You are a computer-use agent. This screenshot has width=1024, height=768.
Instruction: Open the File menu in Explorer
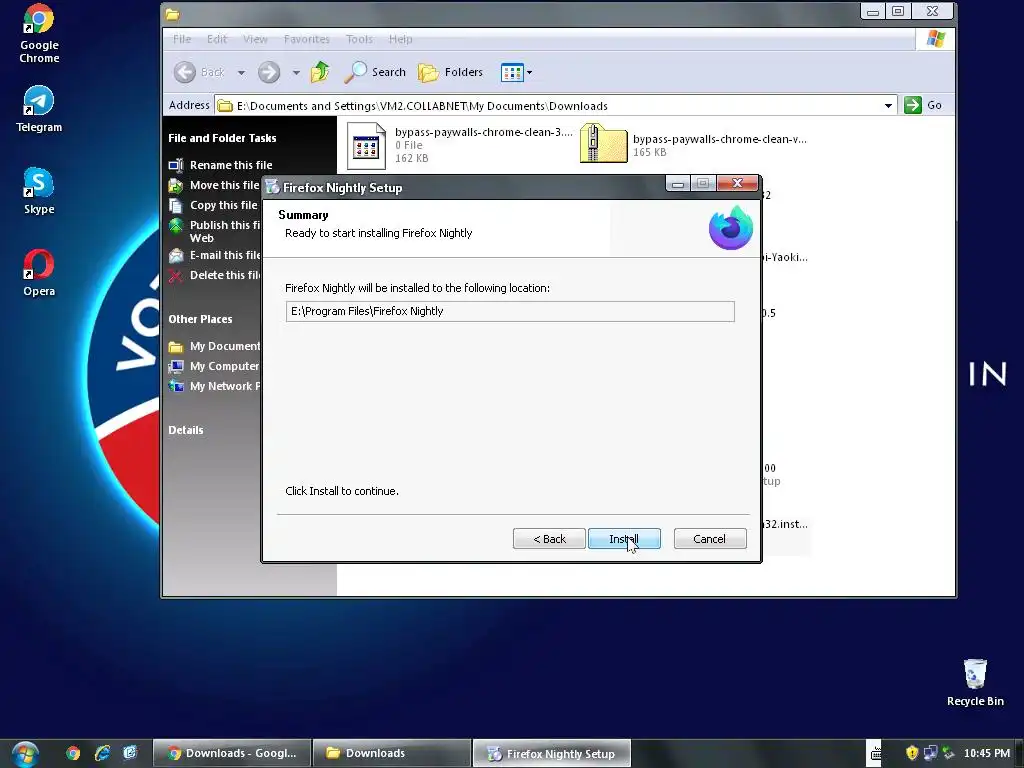182,39
